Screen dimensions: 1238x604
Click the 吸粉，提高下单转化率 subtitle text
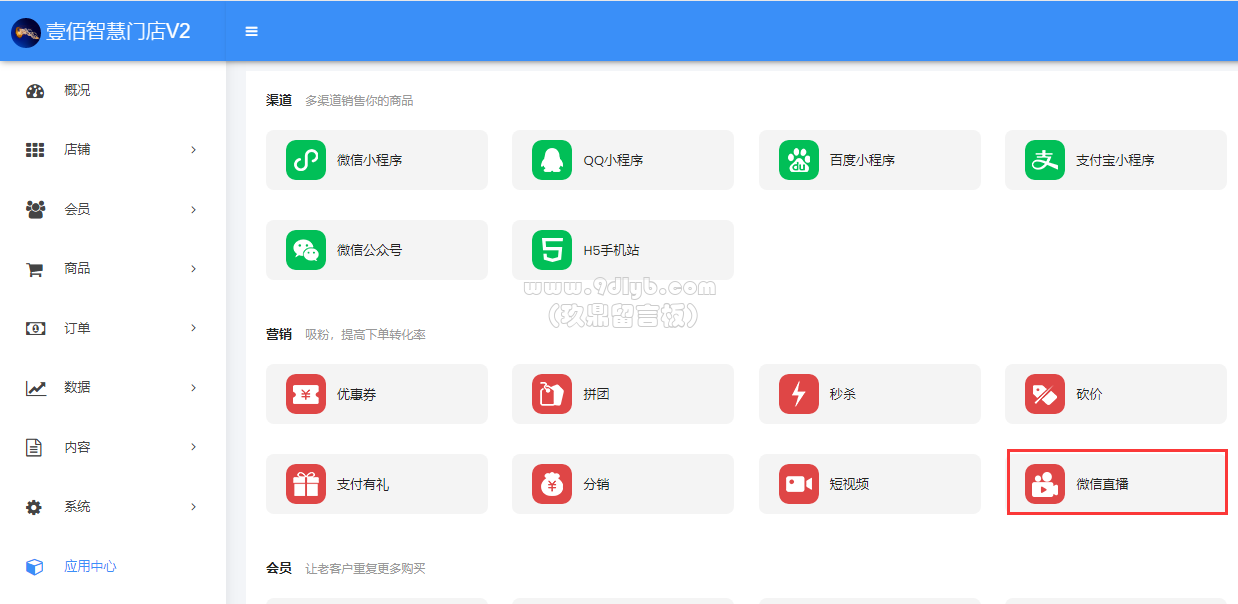[365, 335]
